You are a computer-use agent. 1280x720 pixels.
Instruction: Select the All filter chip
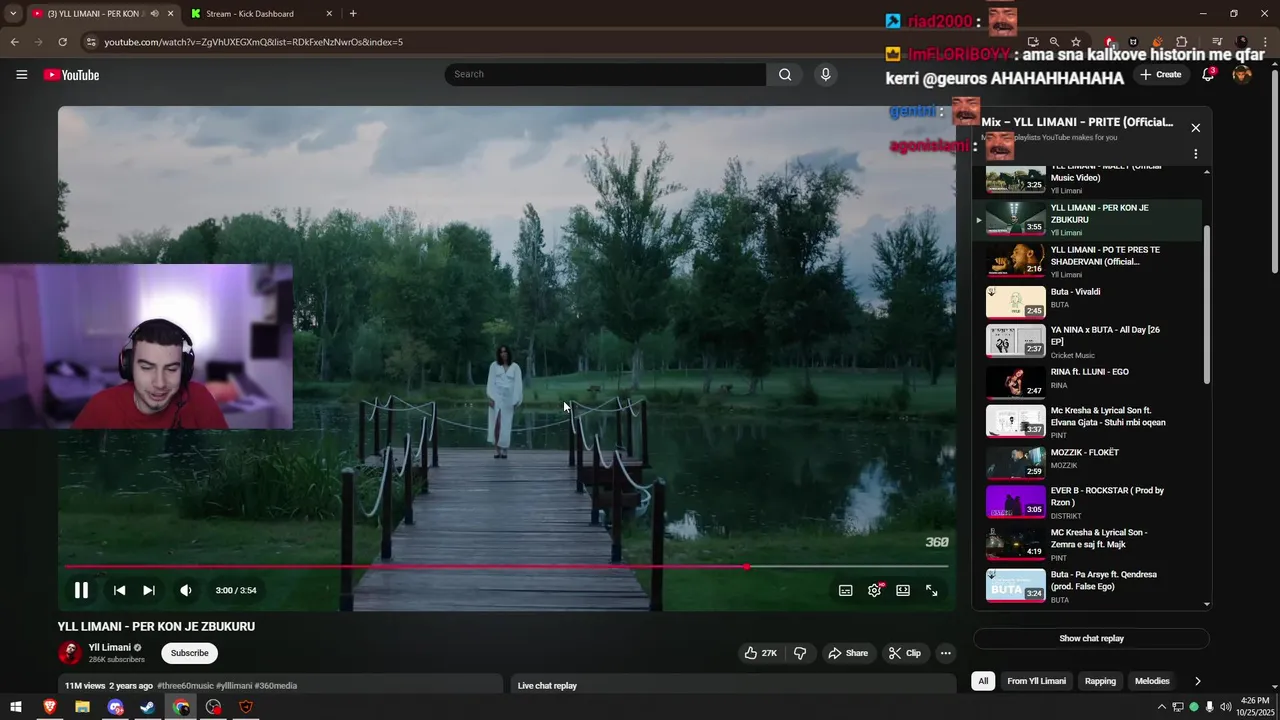coord(983,681)
